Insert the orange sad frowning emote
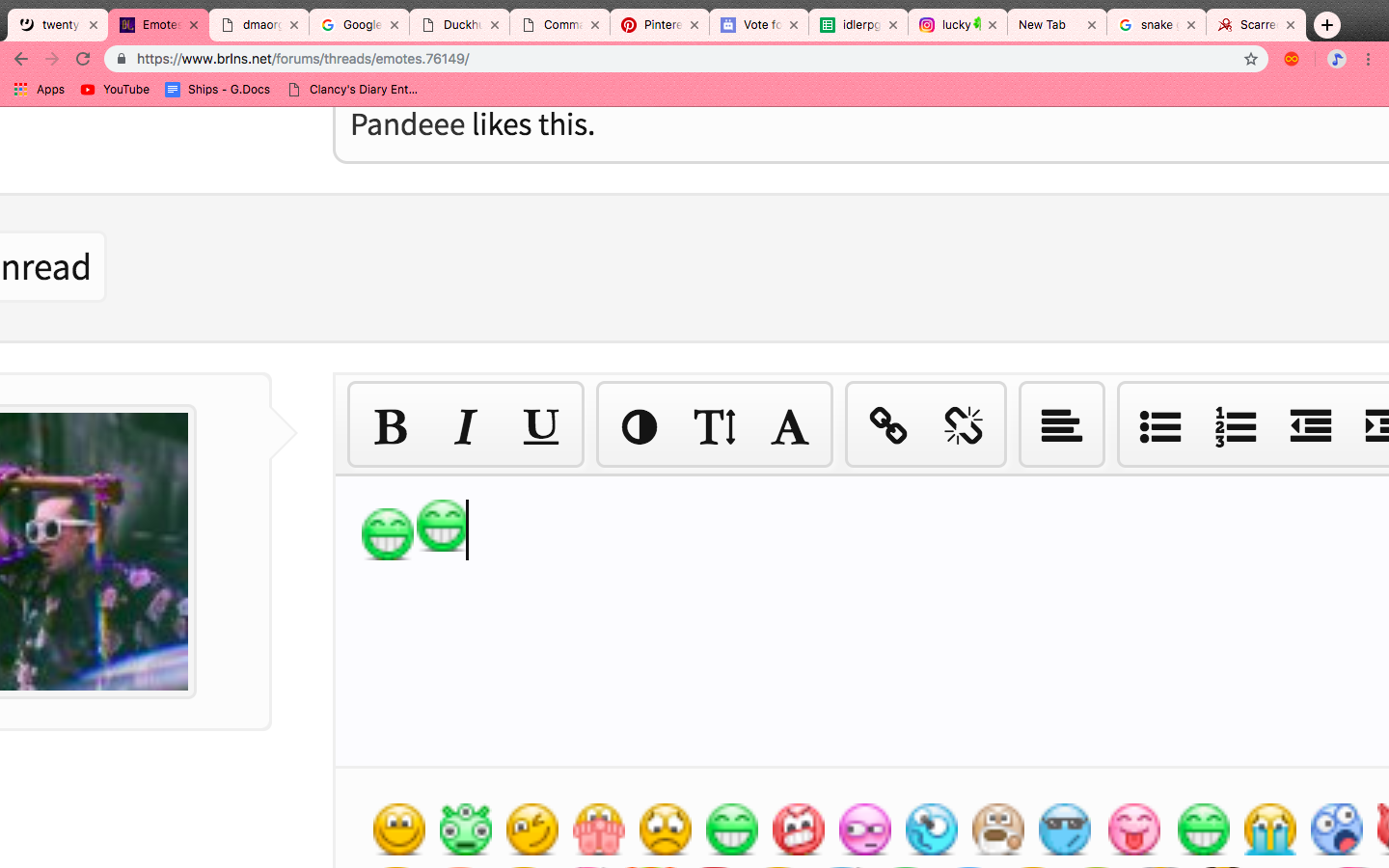This screenshot has height=868, width=1389. (666, 829)
